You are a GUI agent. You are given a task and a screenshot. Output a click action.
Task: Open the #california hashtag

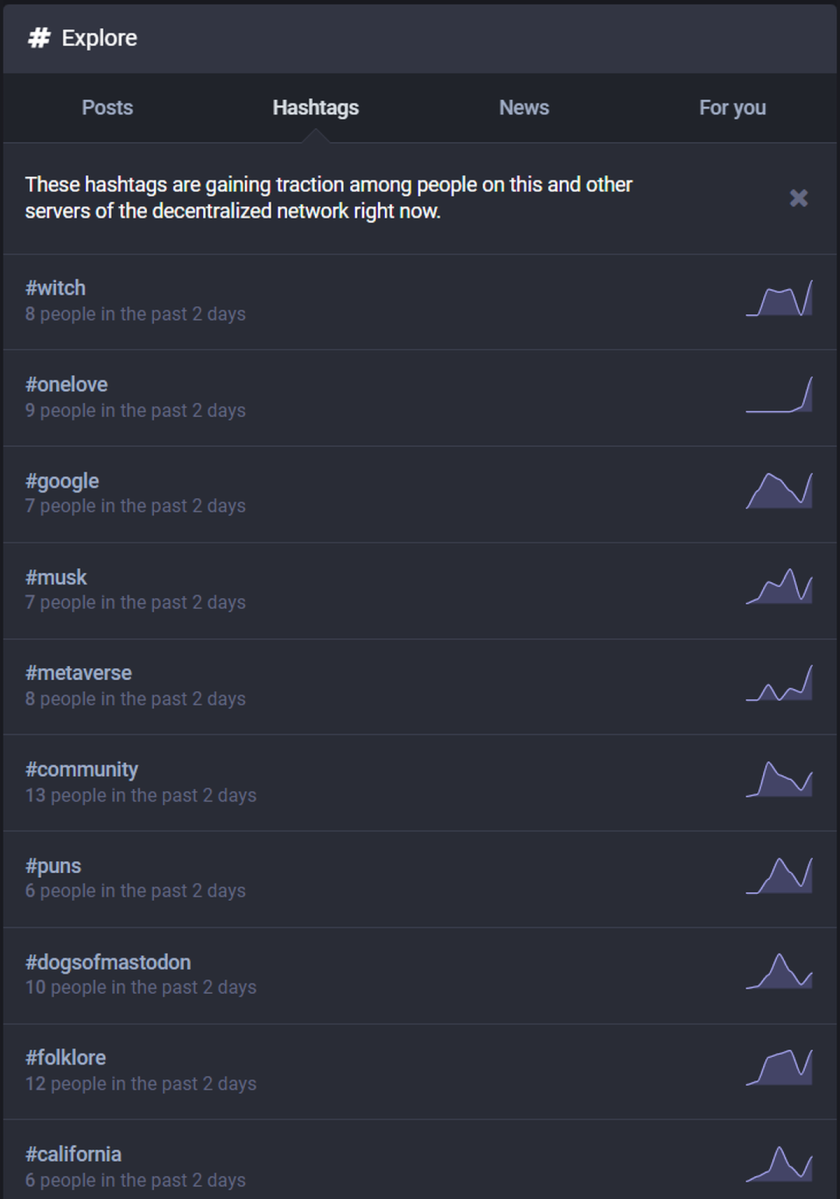point(73,1154)
